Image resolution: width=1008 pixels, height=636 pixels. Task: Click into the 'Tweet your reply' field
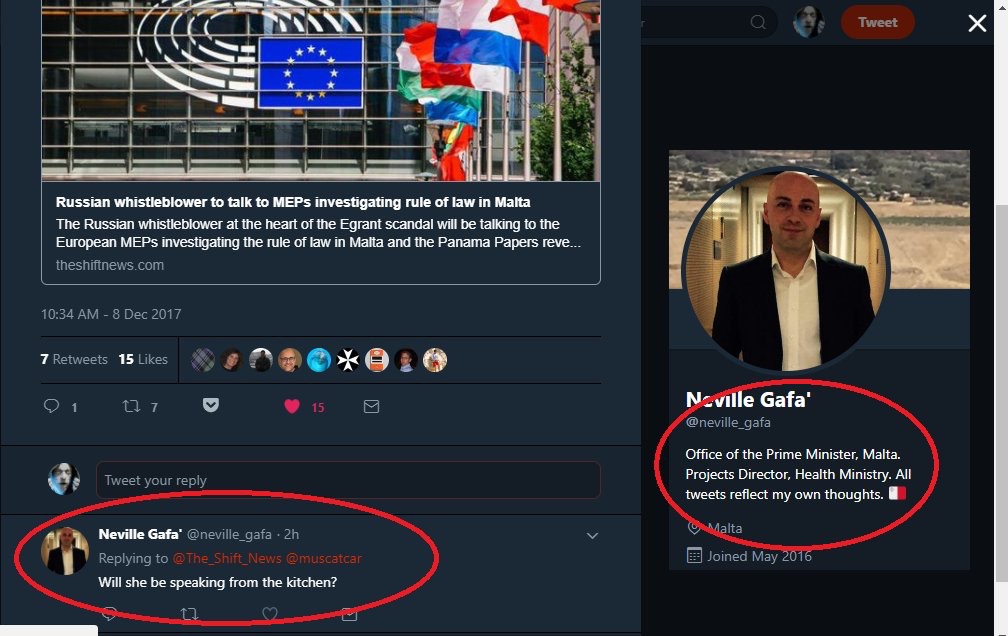347,480
